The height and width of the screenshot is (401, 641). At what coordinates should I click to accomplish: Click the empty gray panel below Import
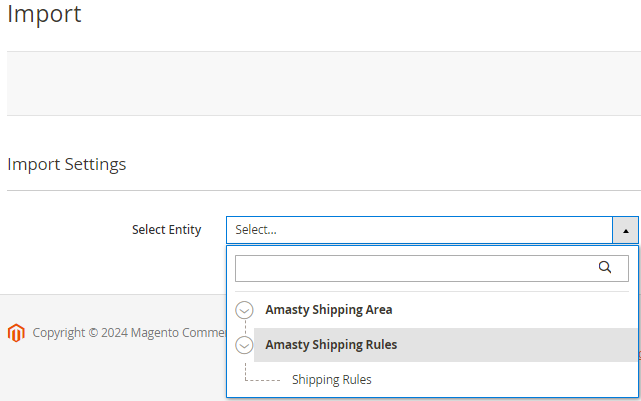[x=324, y=83]
